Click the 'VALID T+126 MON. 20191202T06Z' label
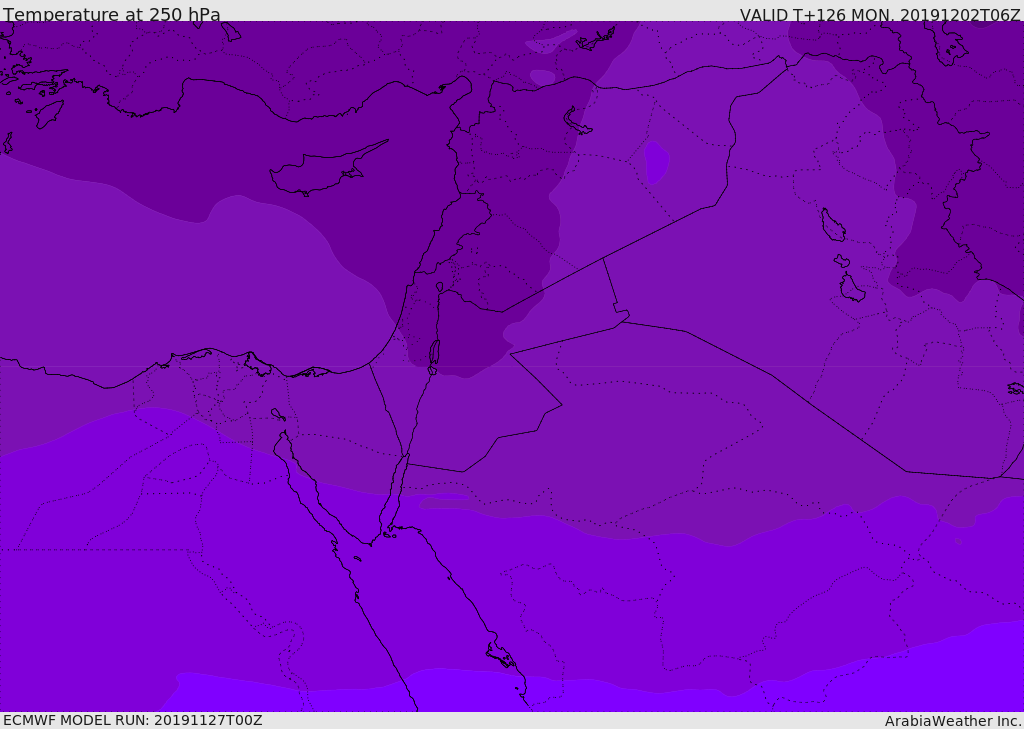 880,14
